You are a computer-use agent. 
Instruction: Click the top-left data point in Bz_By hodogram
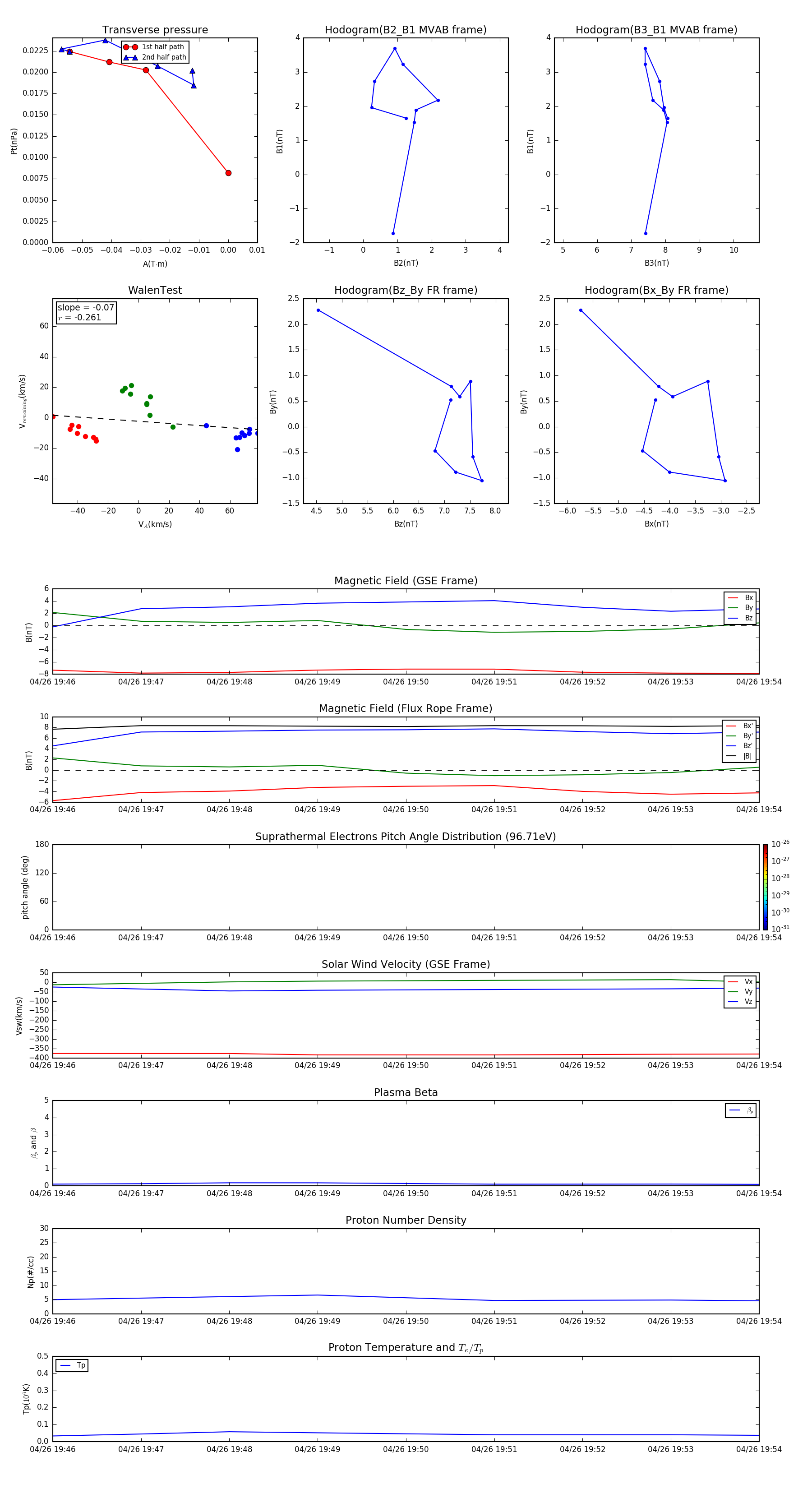pyautogui.click(x=318, y=310)
